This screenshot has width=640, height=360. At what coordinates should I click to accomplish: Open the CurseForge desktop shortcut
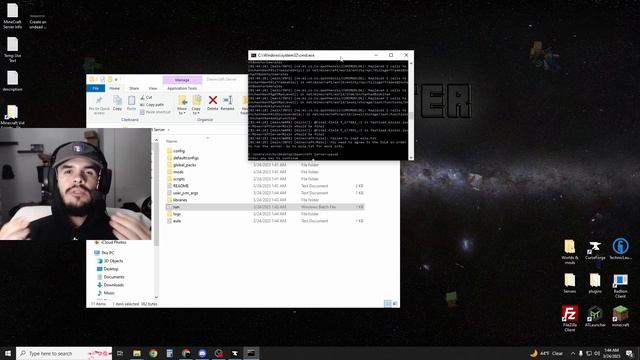click(595, 250)
